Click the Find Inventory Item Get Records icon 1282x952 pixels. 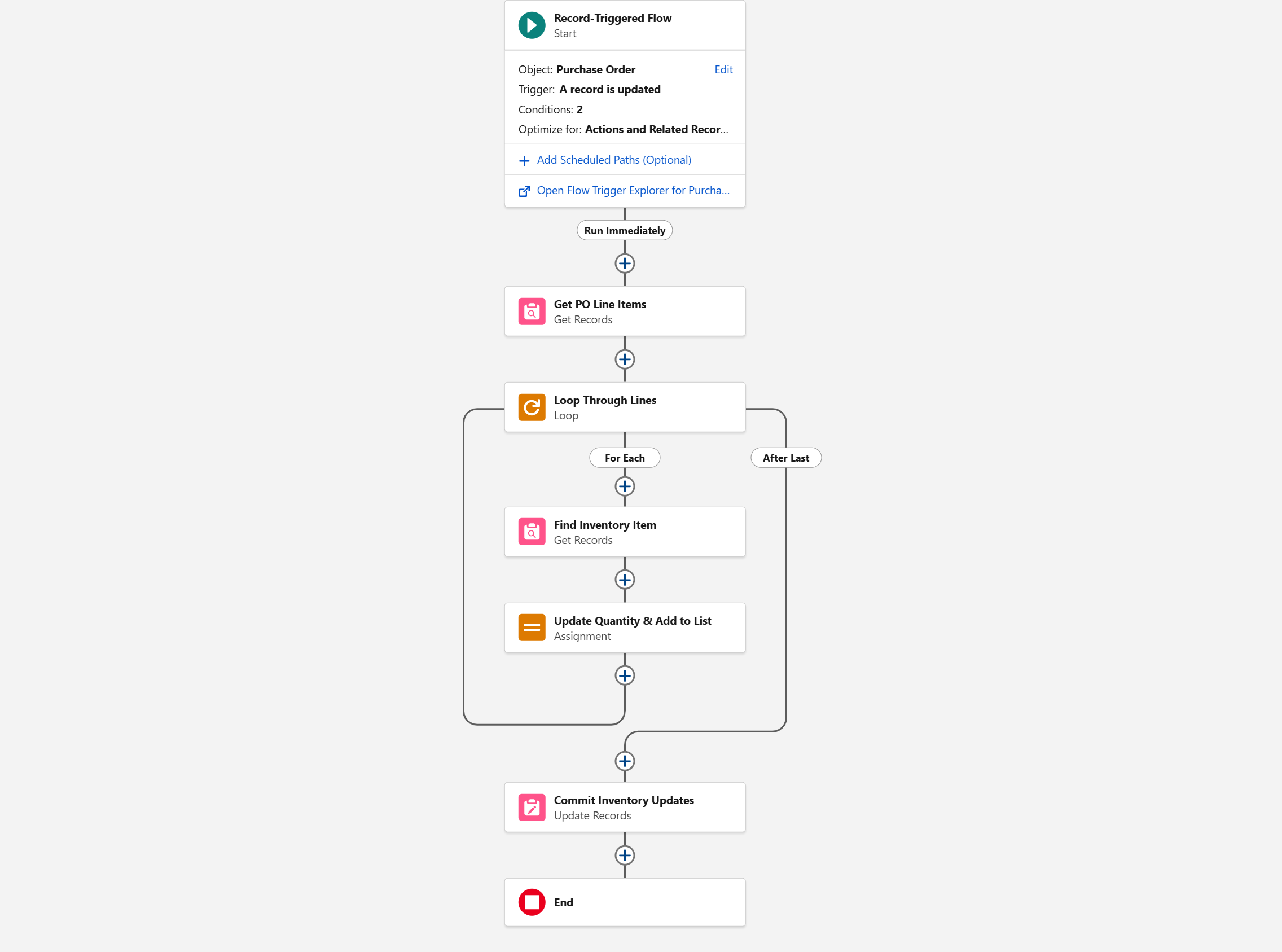pos(531,532)
